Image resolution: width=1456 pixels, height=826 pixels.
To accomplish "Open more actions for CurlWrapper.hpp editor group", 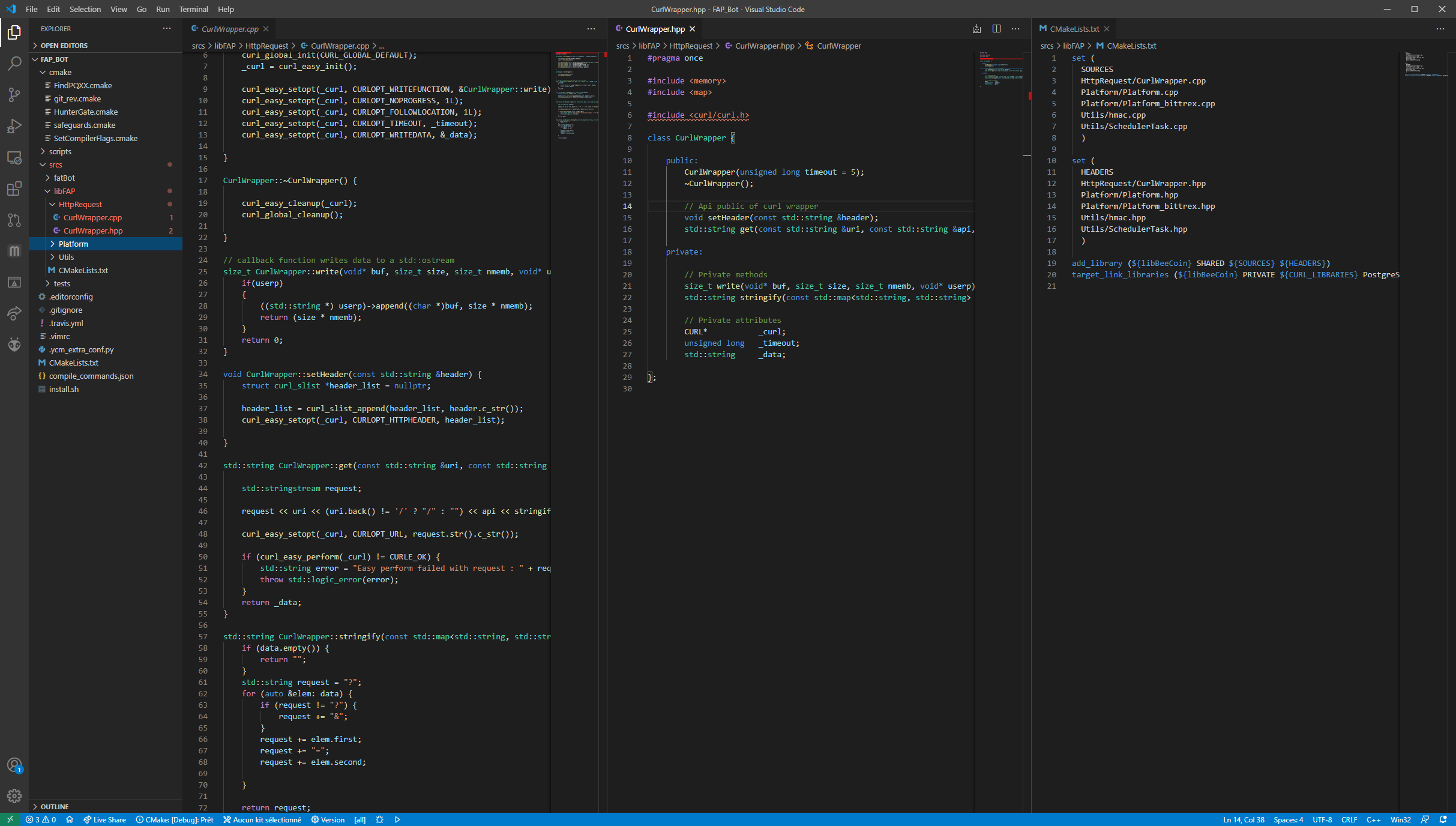I will (x=1015, y=29).
